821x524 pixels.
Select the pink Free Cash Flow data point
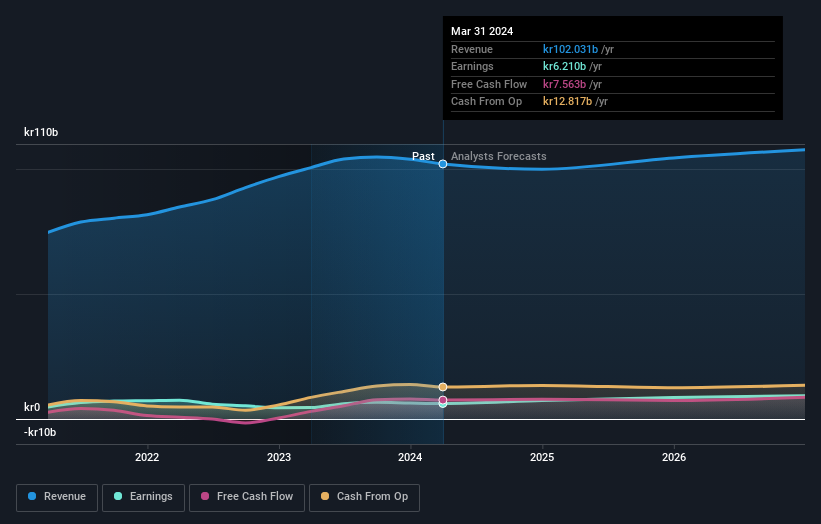tap(443, 400)
